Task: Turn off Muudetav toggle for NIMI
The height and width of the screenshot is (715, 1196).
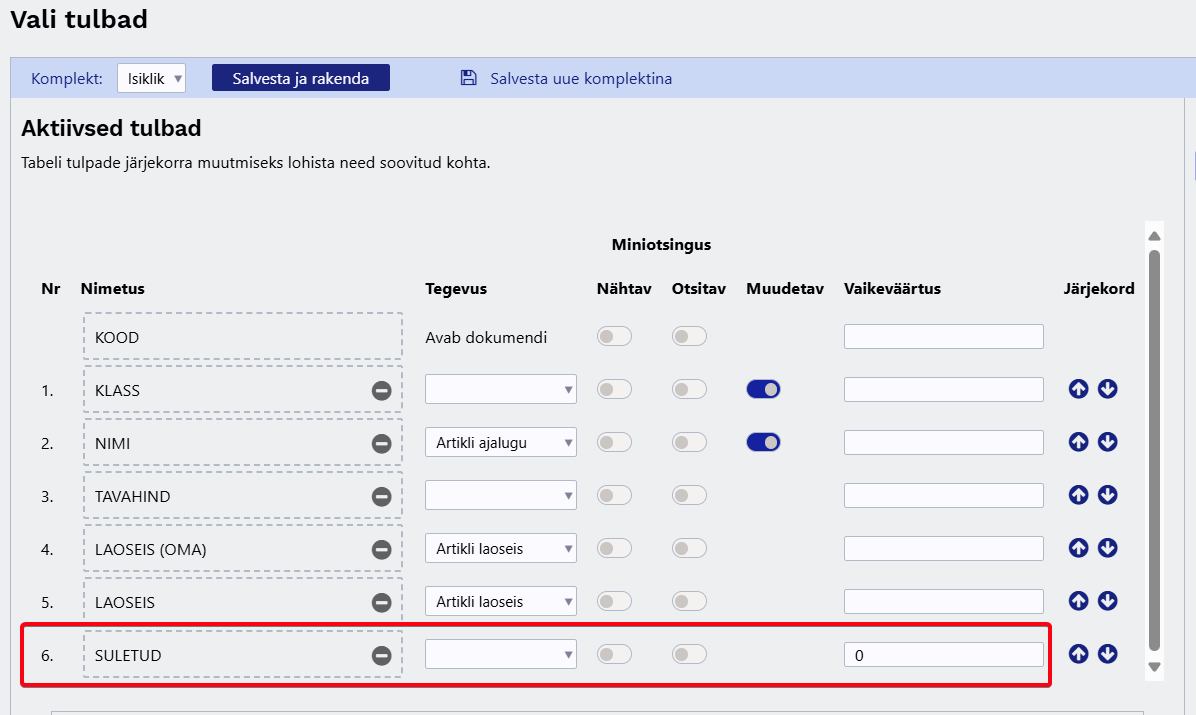Action: coord(763,442)
